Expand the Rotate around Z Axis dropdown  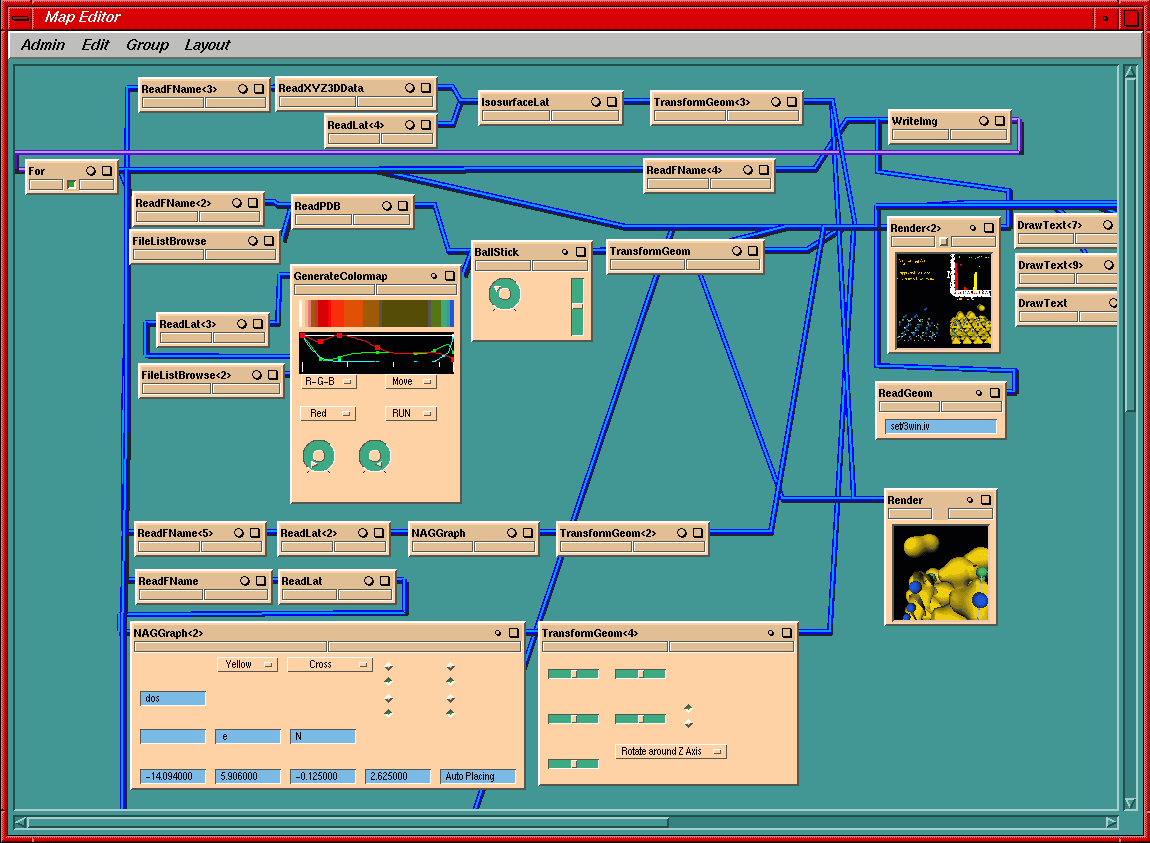tap(670, 751)
